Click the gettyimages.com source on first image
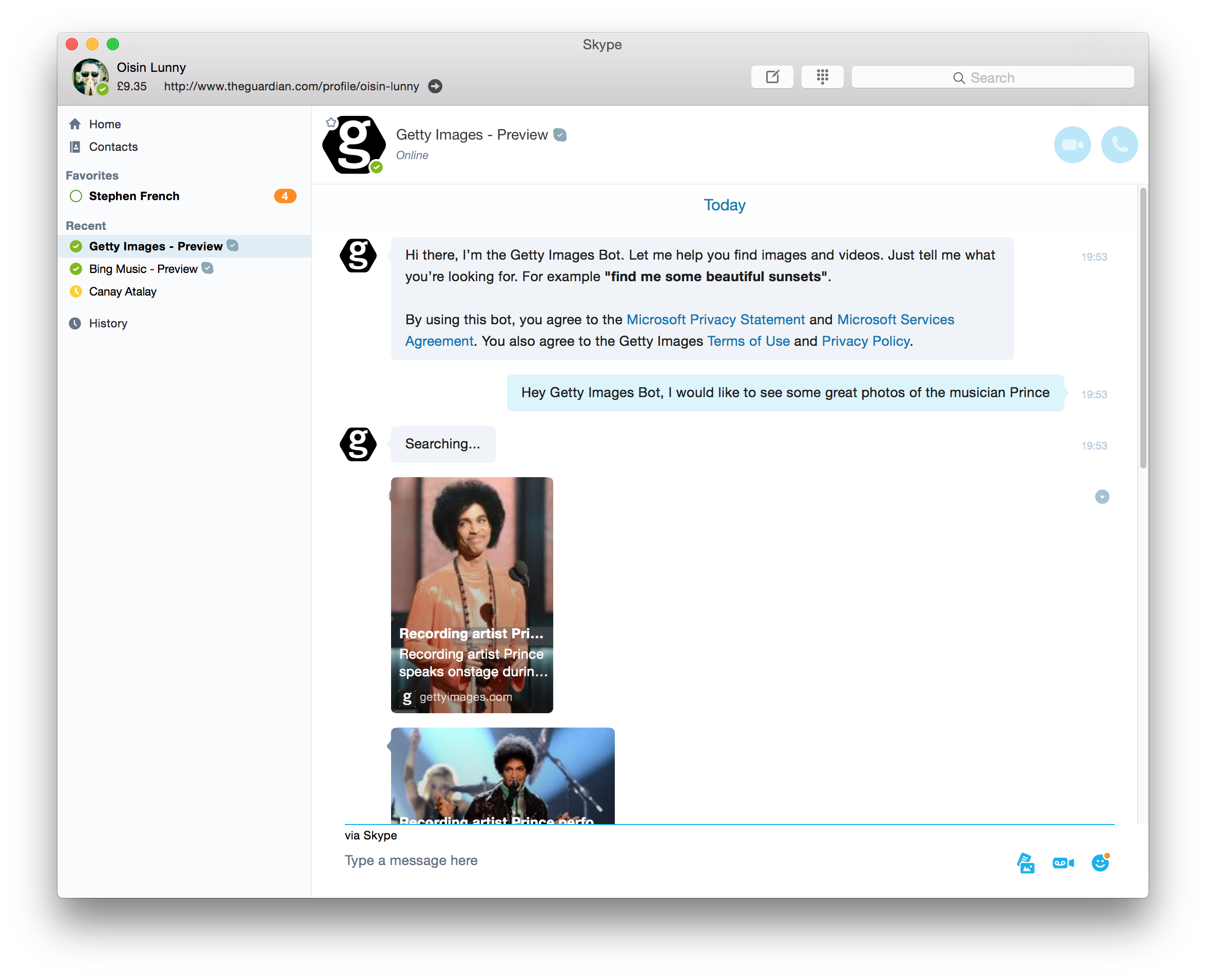 tap(465, 697)
